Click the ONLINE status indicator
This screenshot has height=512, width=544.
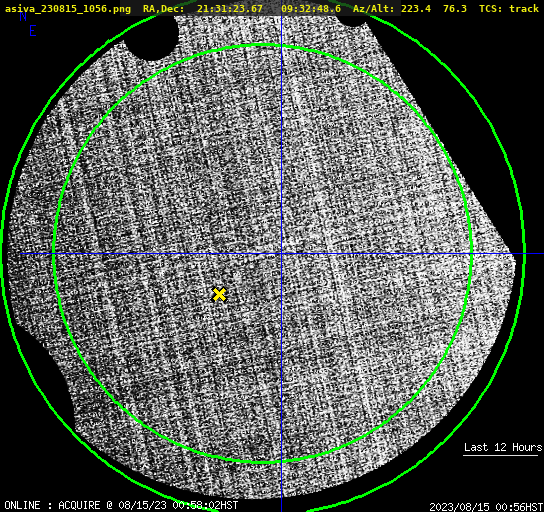coord(23,505)
